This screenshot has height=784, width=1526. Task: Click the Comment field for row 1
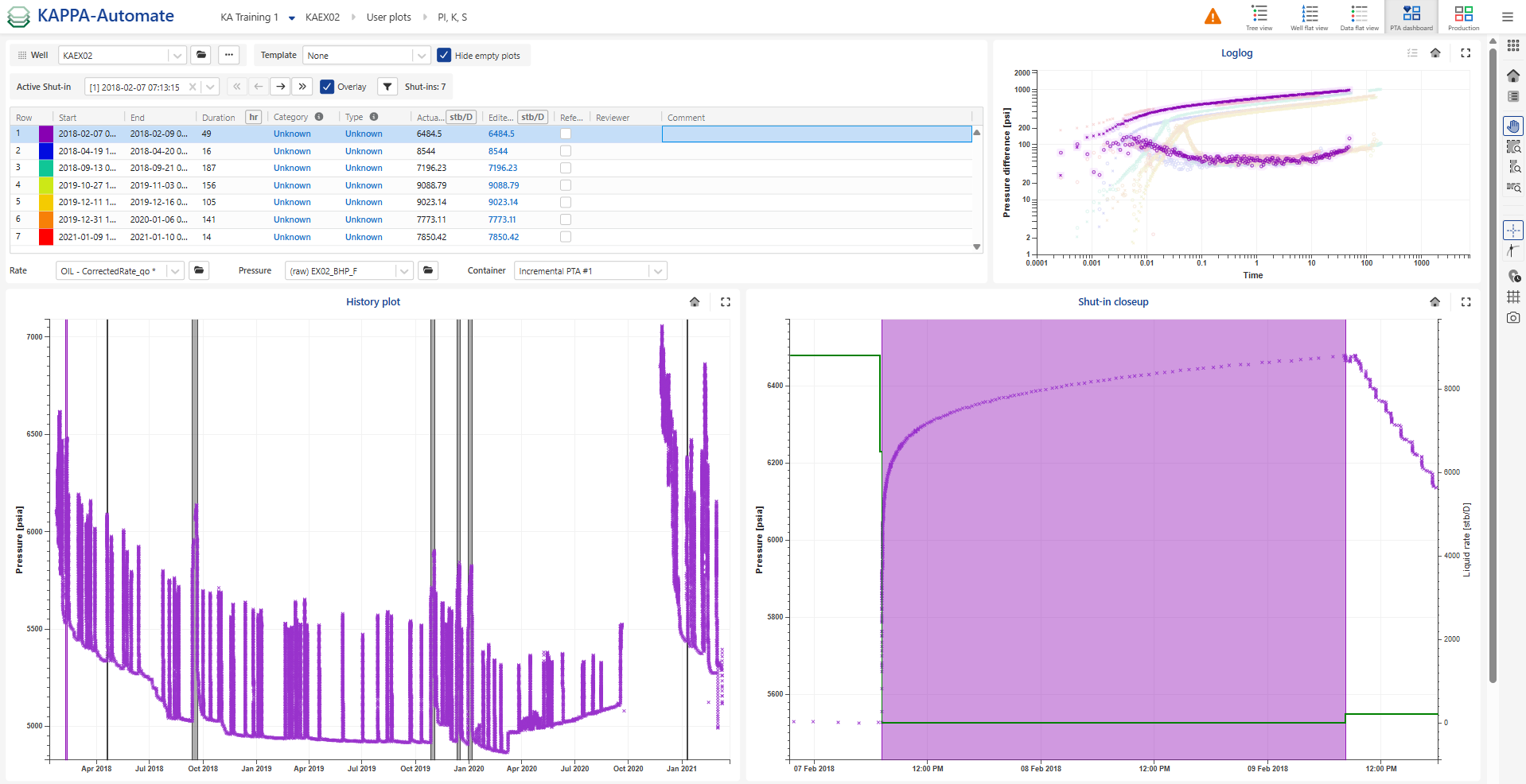click(816, 134)
